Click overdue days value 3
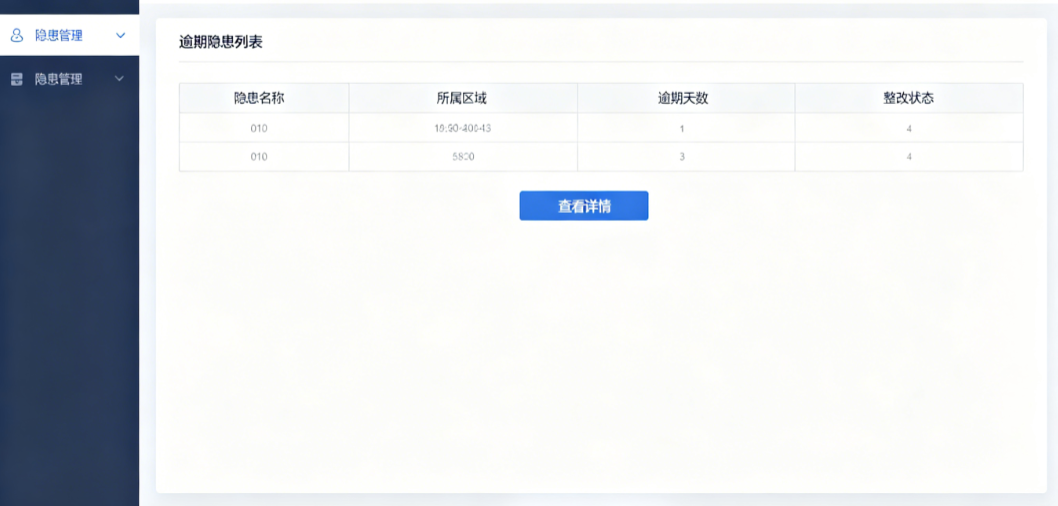 [682, 157]
